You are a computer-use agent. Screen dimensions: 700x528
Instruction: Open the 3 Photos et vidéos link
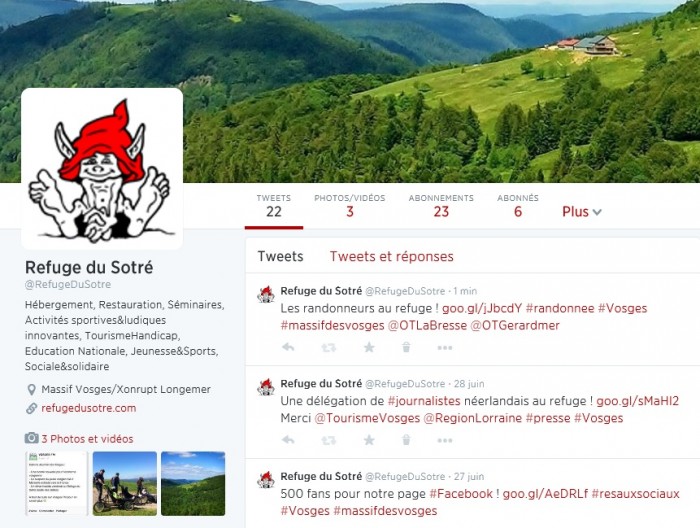coord(87,439)
